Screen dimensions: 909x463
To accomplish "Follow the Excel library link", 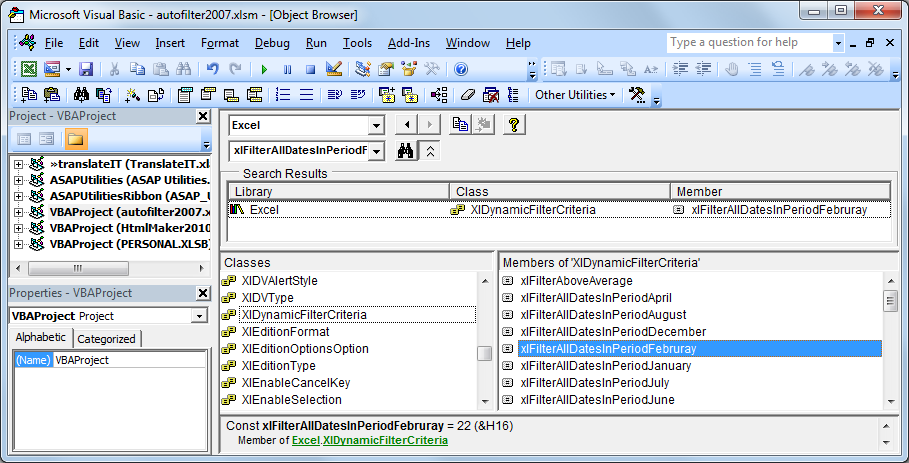I will [306, 440].
